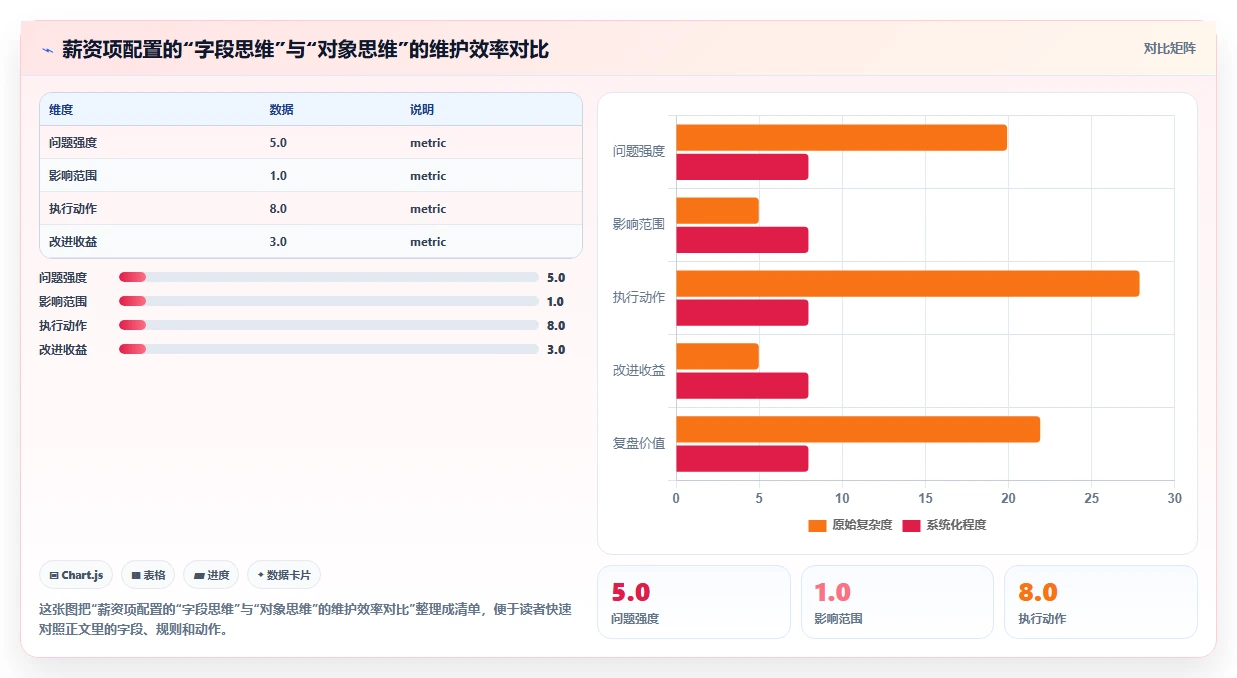
Task: Click the 维度 column header
Action: [61, 110]
